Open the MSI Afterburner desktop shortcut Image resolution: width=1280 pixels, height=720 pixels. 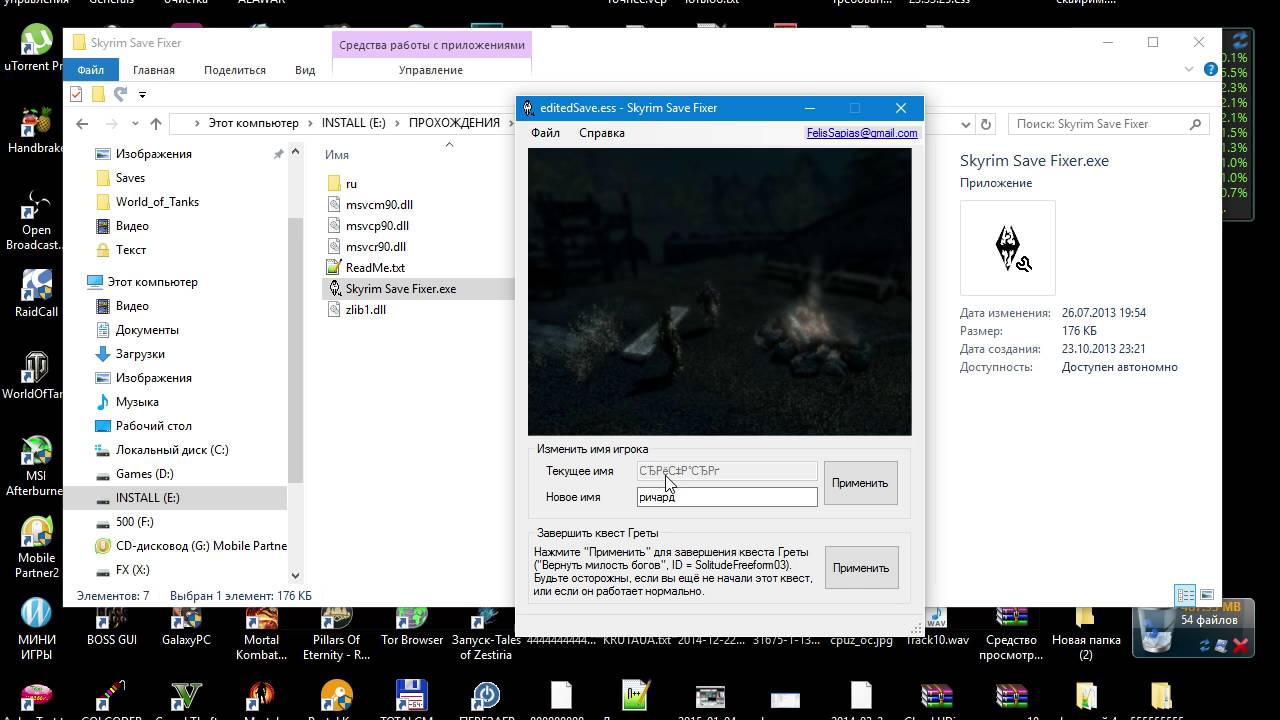point(36,467)
